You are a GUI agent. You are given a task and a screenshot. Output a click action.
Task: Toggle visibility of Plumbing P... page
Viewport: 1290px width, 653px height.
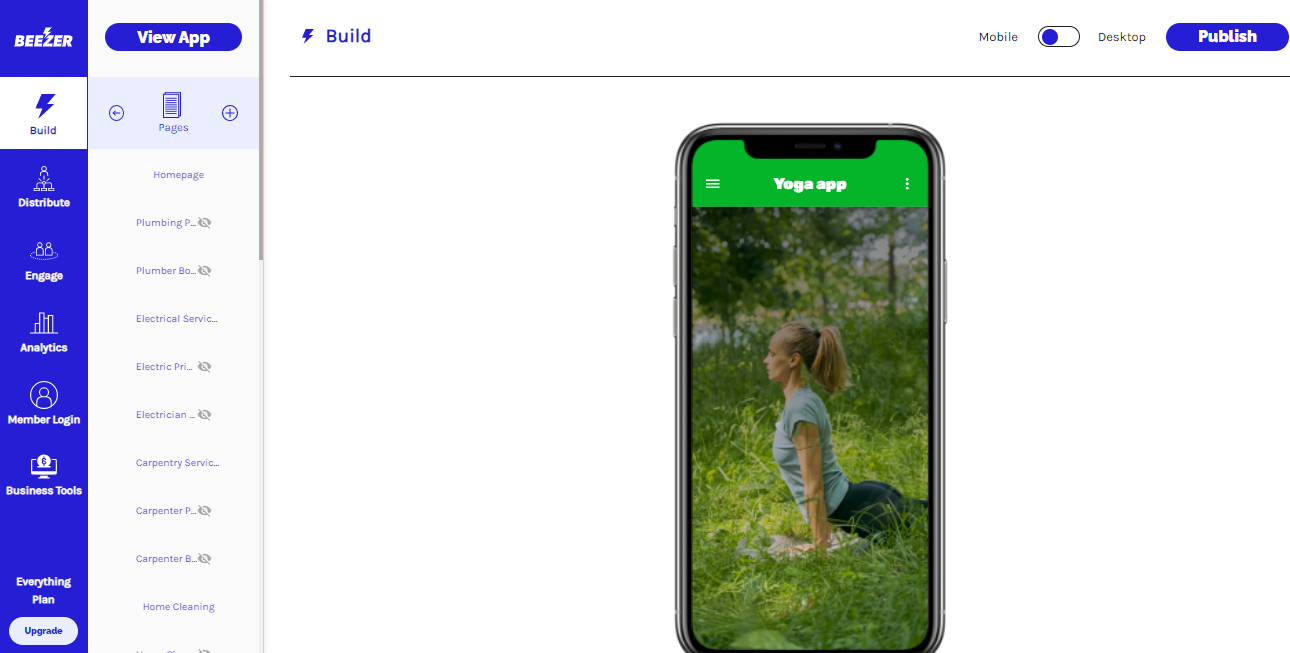(x=204, y=223)
